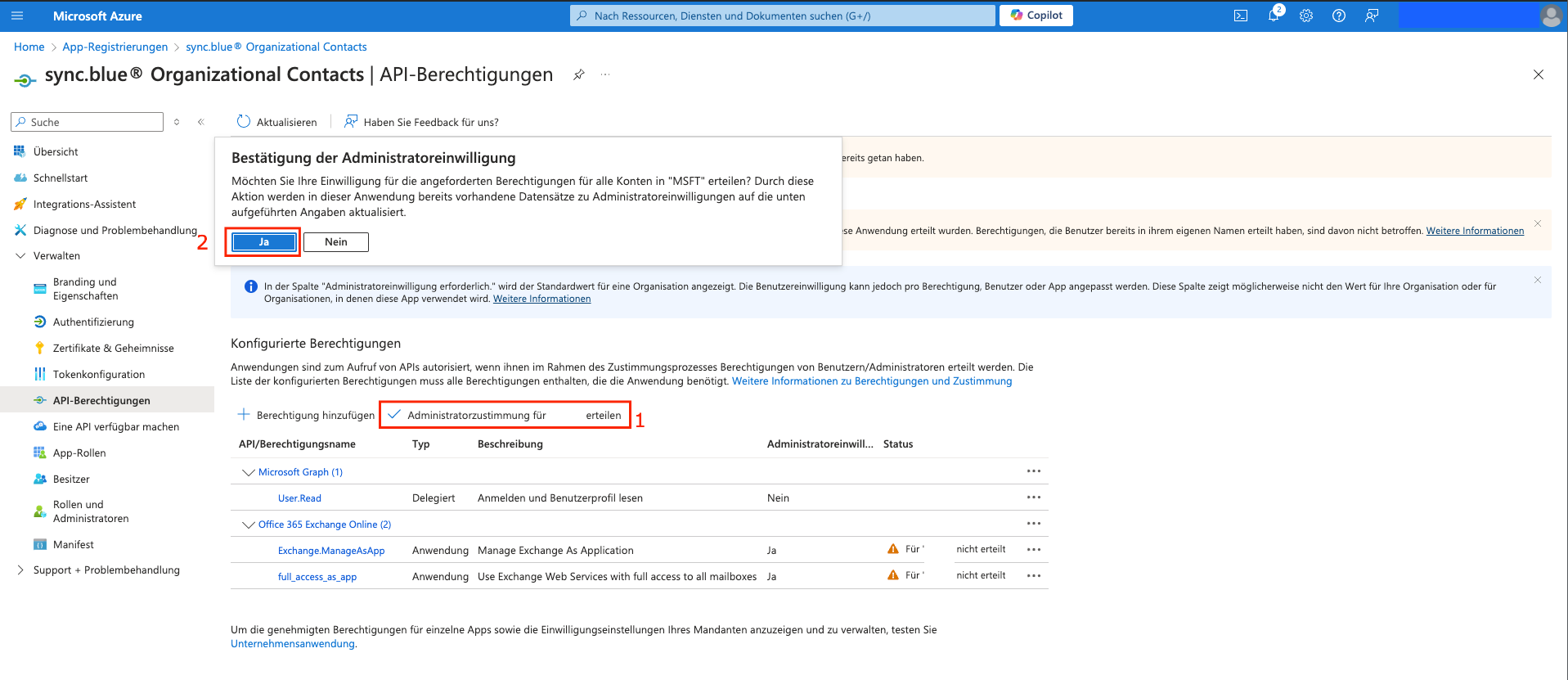Open sync.blue Organizational Contacts breadcrumb

click(x=276, y=47)
